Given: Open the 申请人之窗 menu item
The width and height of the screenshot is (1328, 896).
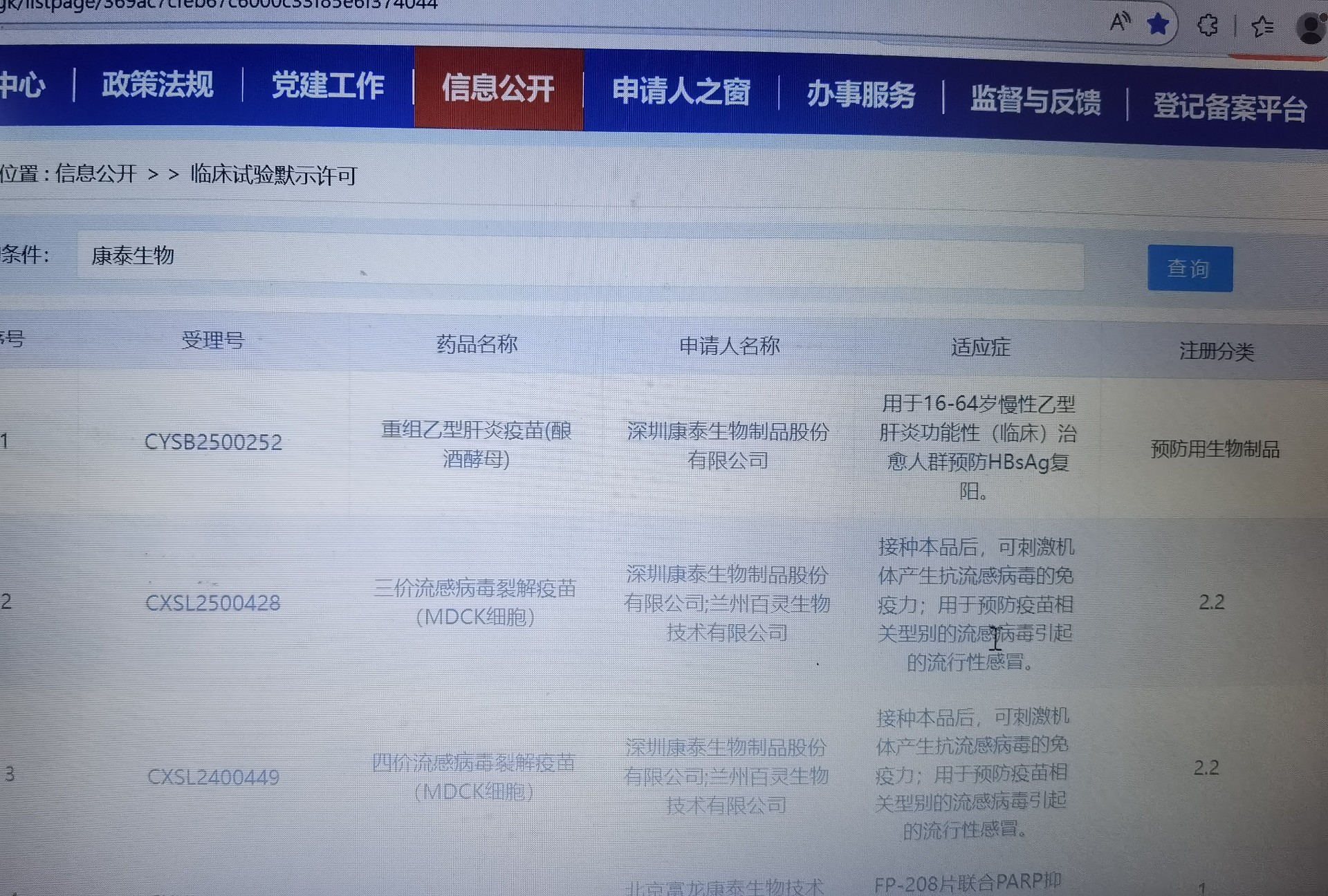Looking at the screenshot, I should point(681,92).
